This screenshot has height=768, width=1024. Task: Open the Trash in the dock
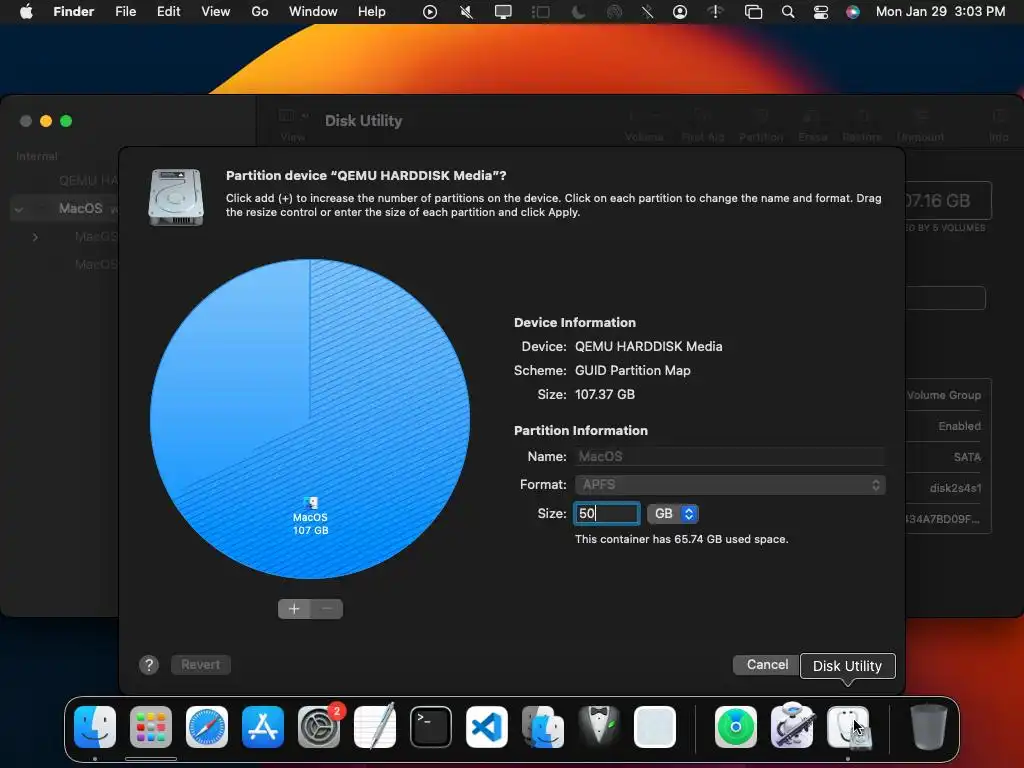coord(929,727)
